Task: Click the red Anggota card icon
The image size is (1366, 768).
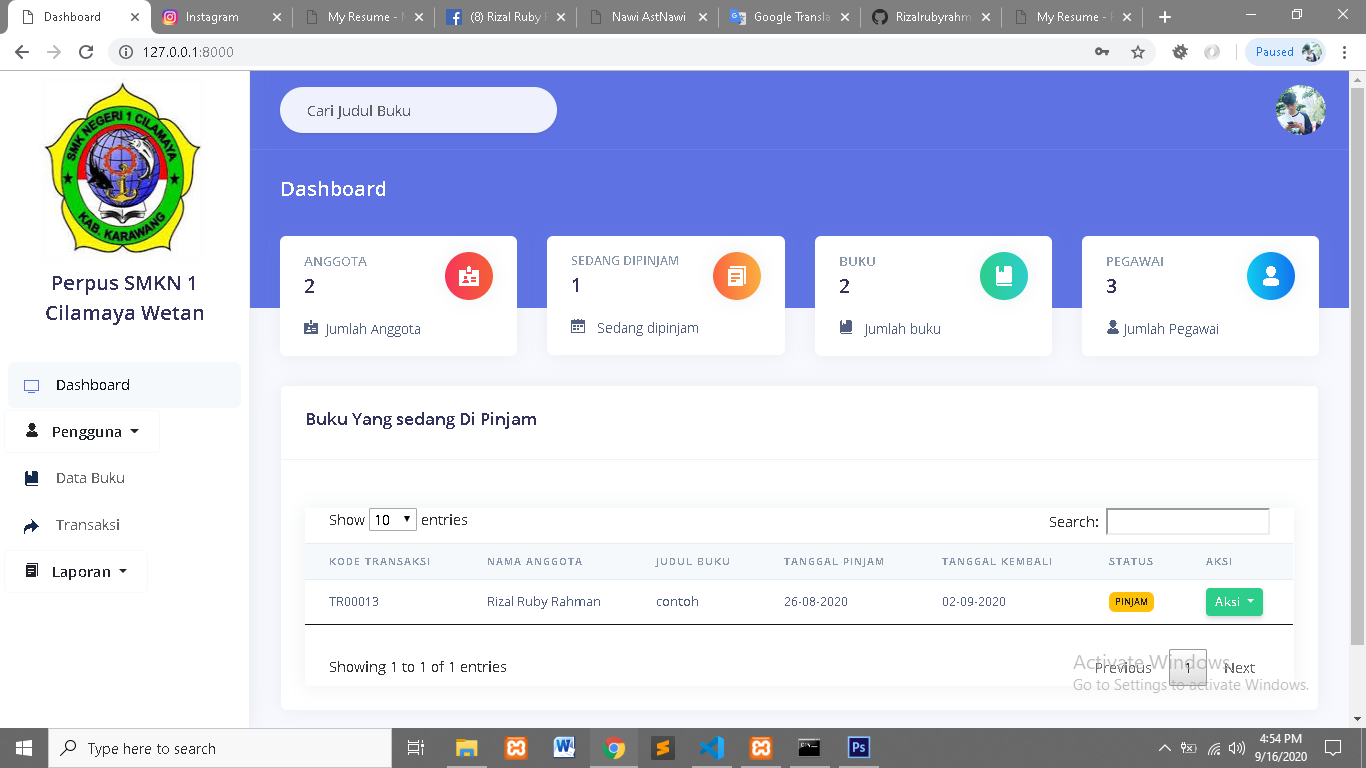Action: pyautogui.click(x=468, y=276)
